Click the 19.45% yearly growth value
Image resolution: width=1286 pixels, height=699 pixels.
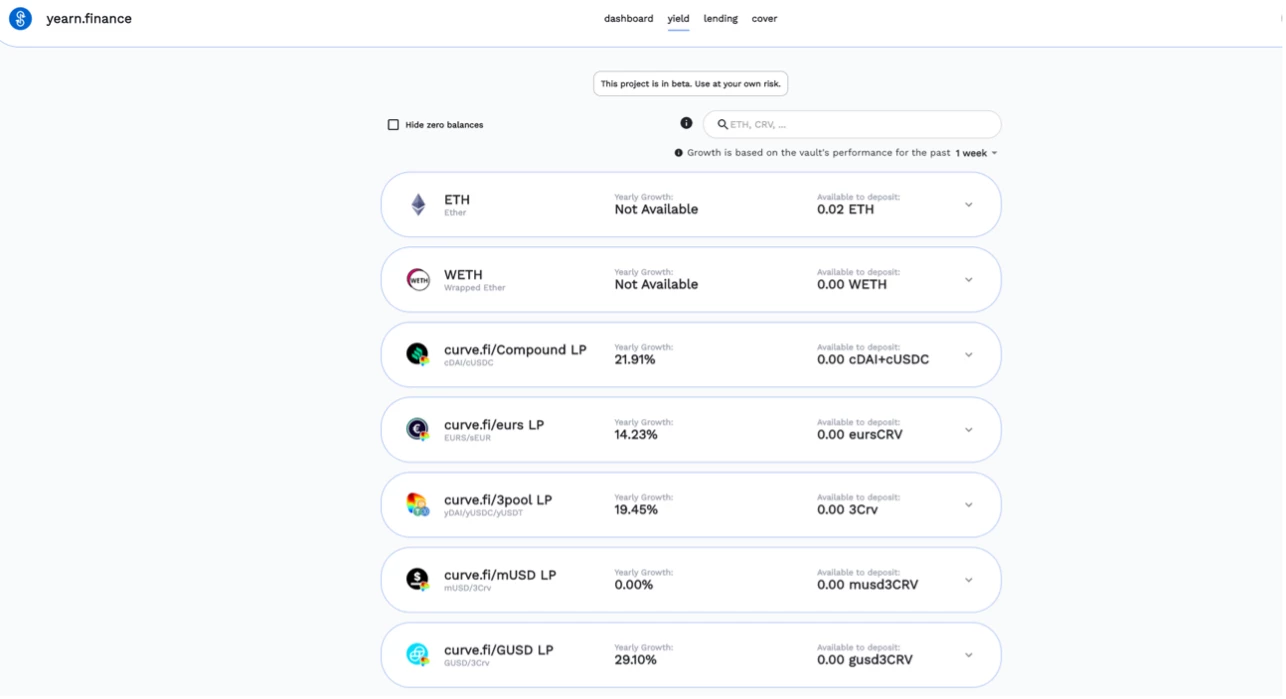click(x=636, y=510)
